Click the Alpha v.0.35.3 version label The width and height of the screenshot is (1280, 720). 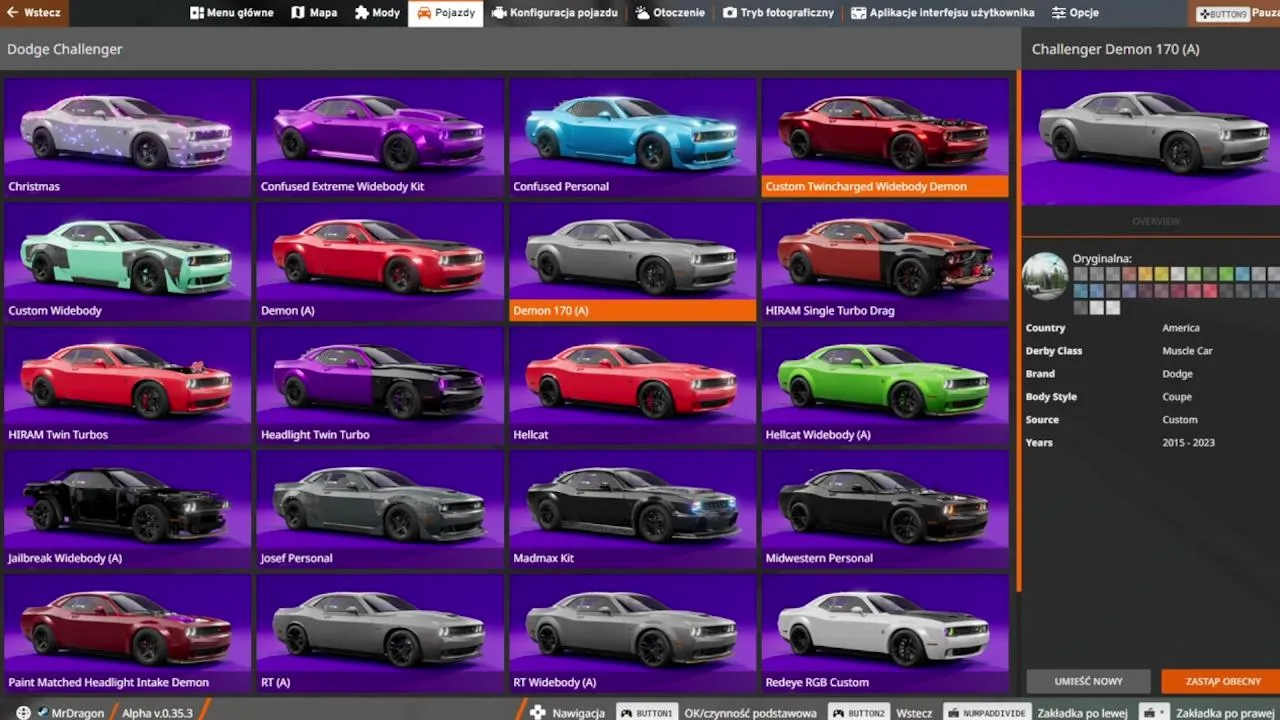pos(158,713)
